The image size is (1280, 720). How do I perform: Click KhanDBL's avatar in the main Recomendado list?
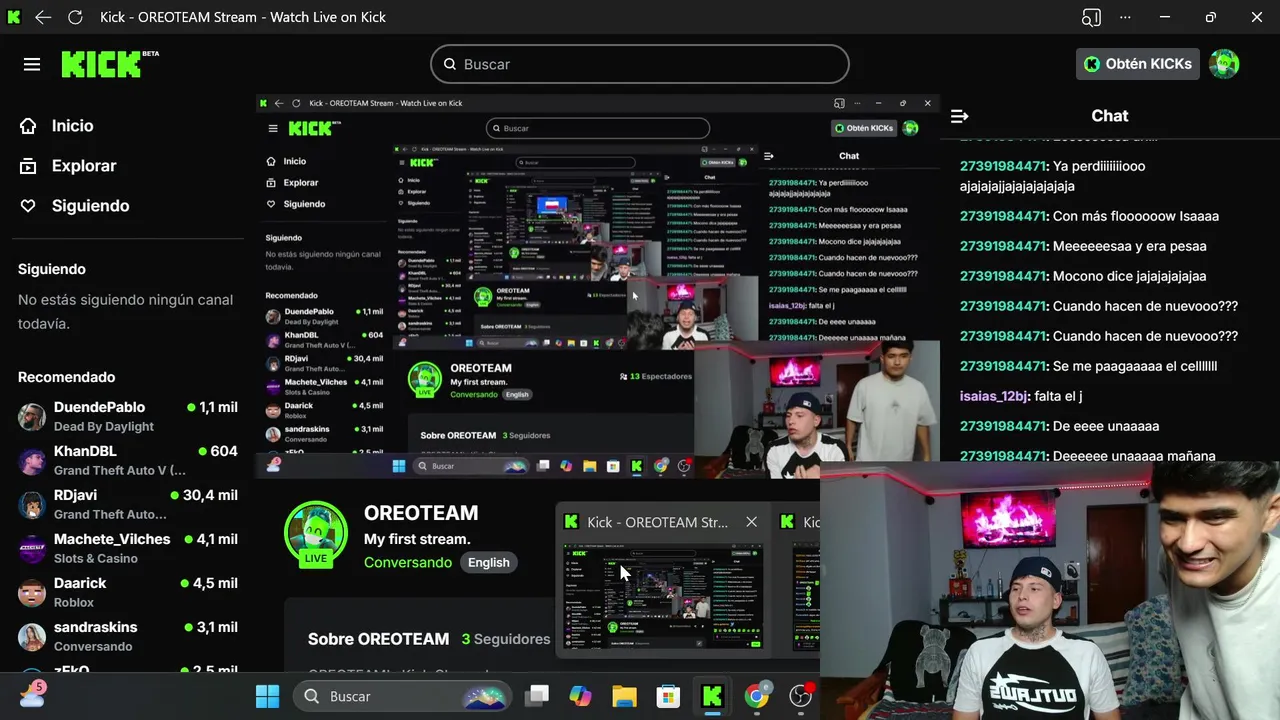point(32,461)
